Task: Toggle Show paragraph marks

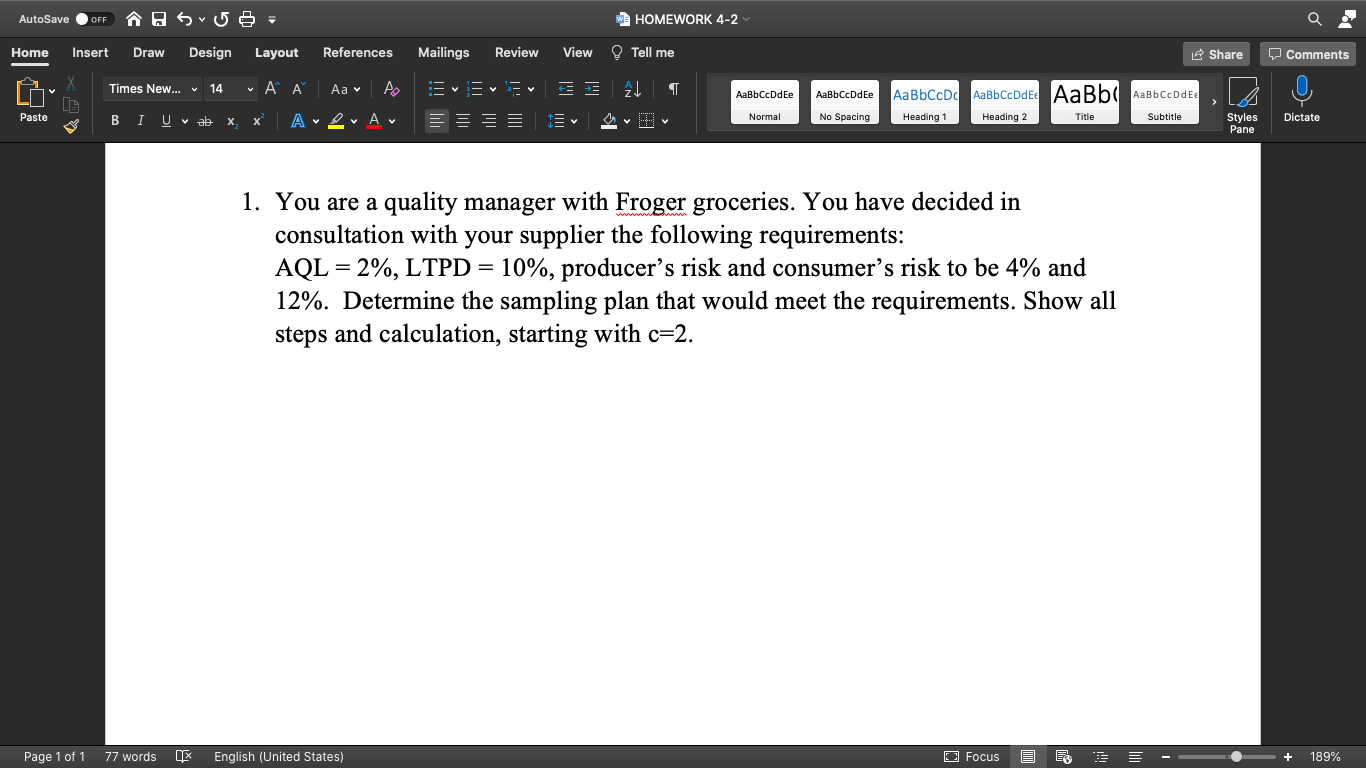Action: tap(674, 89)
